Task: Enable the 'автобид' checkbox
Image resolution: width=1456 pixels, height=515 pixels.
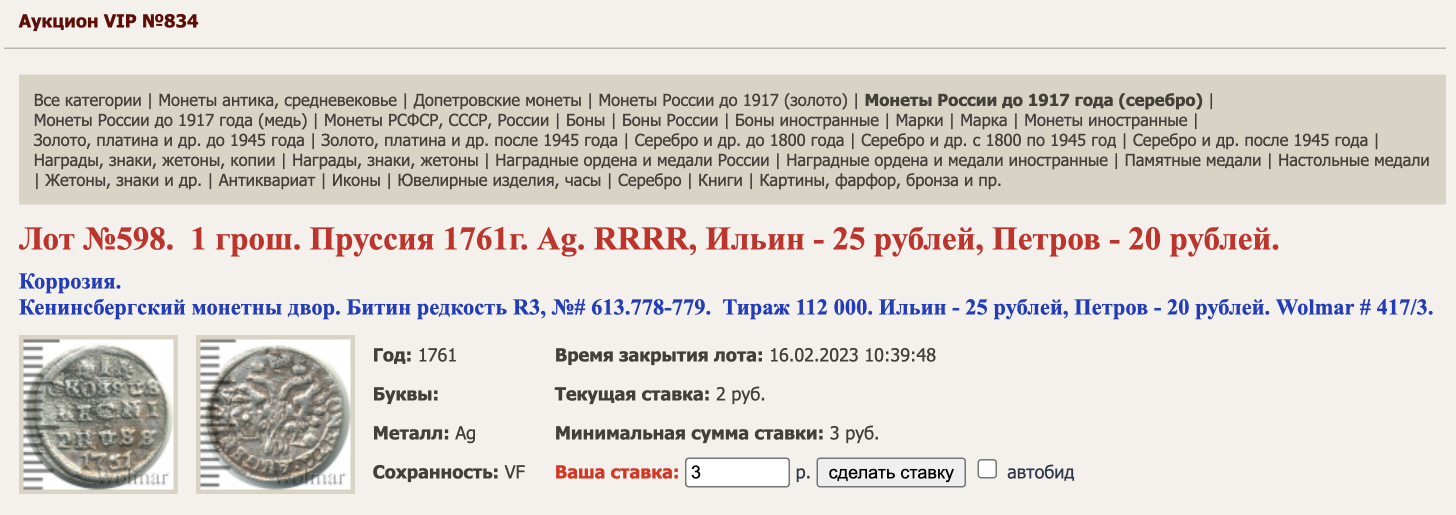Action: tap(987, 470)
